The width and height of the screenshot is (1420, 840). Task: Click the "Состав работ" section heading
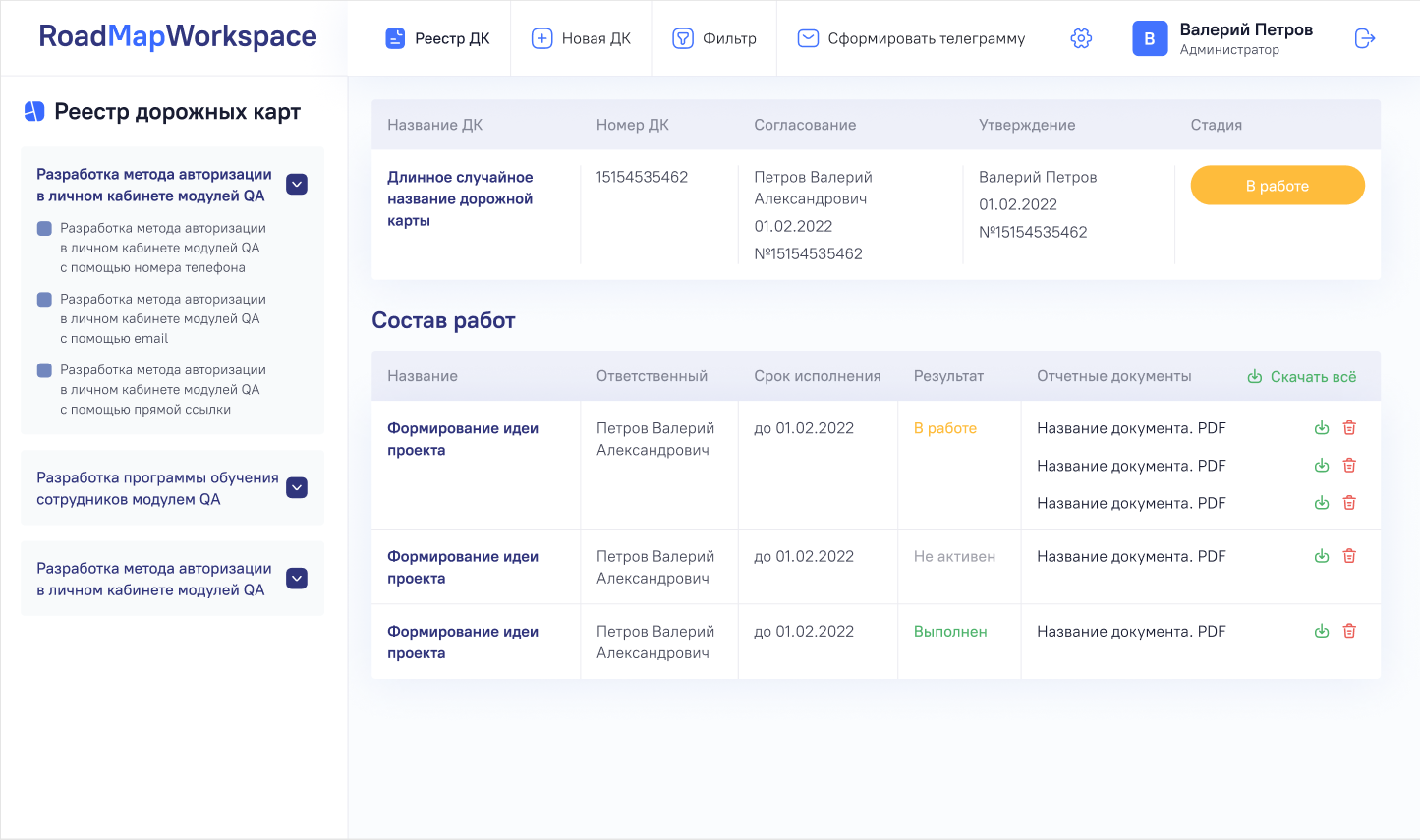443,320
